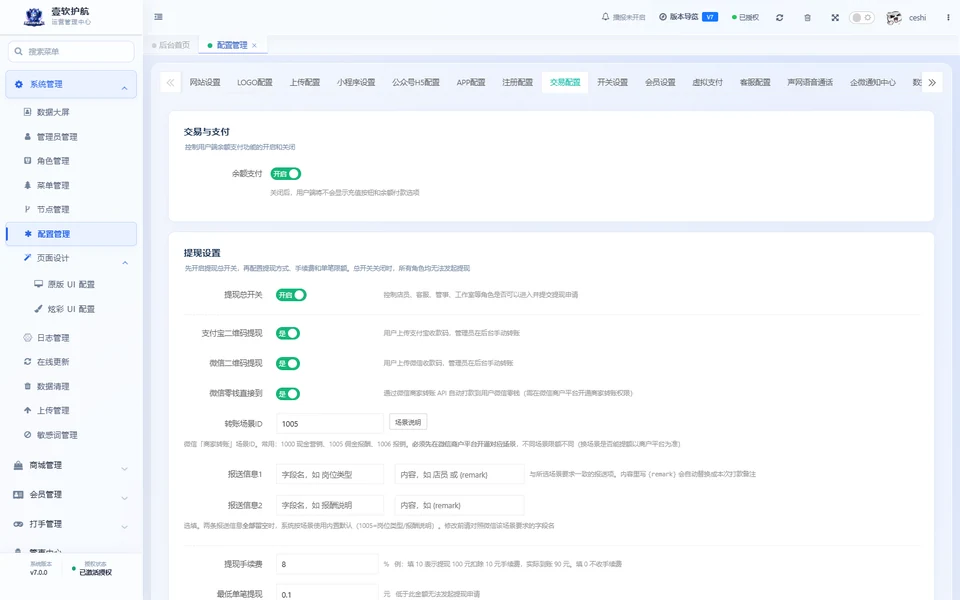960x600 pixels.
Task: Click the 场景说明 button
Action: coord(408,422)
